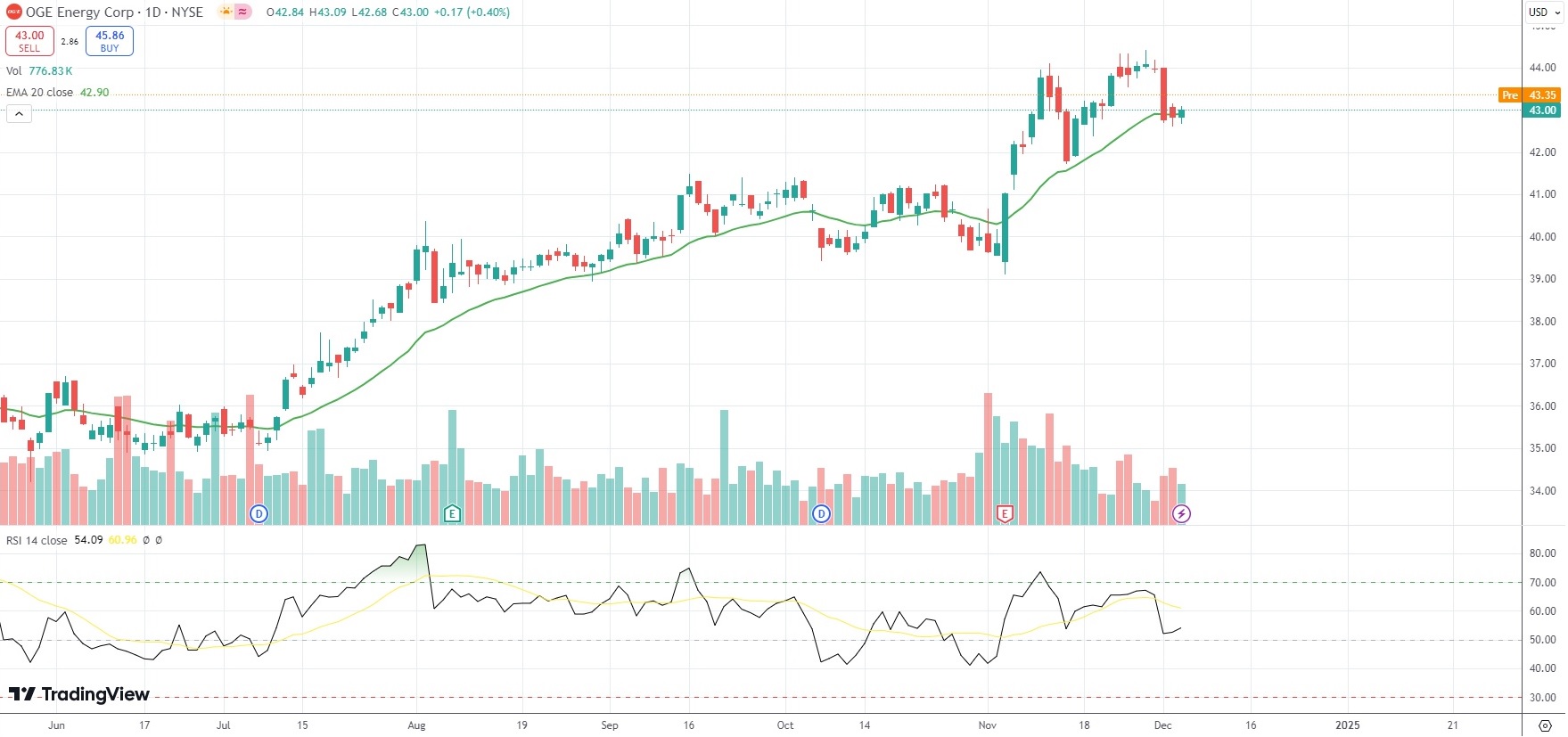This screenshot has width=1568, height=737.
Task: Click the Aug label on the time axis
Action: tap(416, 725)
